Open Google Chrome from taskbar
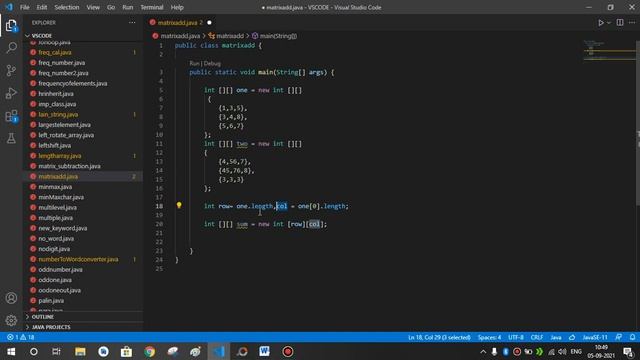640x360 pixels. click(x=149, y=351)
